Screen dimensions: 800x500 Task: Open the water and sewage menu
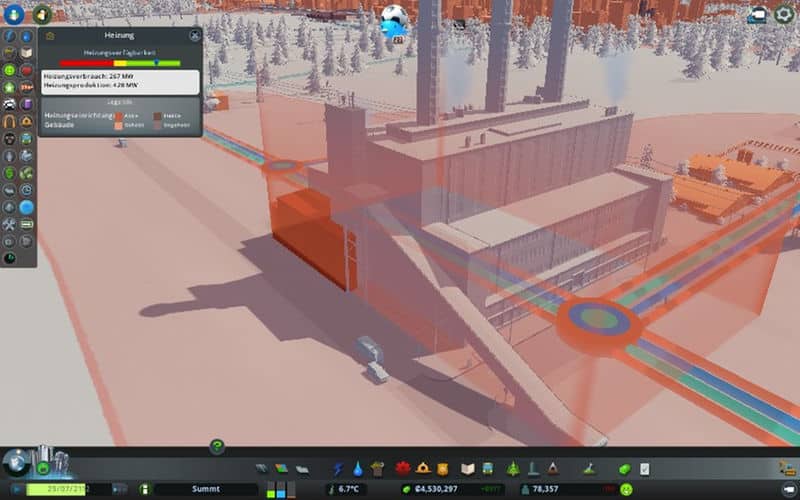click(357, 468)
